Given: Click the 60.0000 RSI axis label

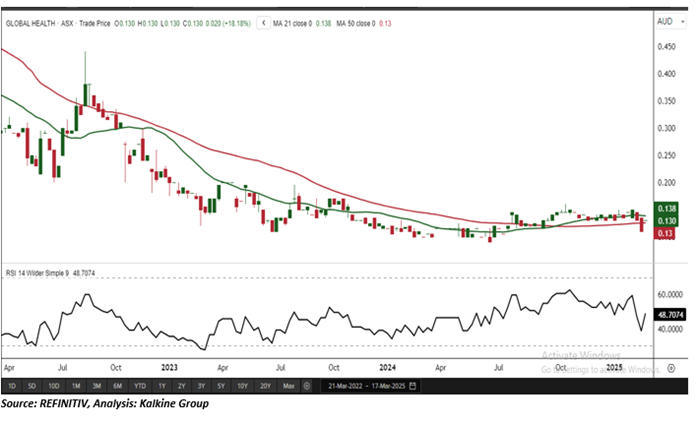Looking at the screenshot, I should [x=670, y=295].
